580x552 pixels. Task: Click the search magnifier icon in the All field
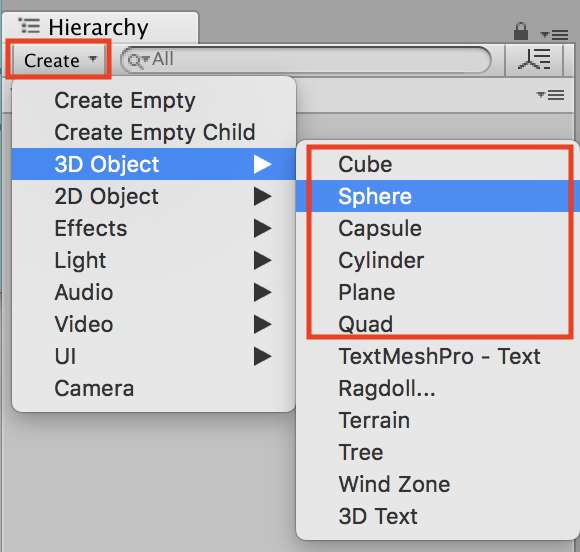point(138,61)
